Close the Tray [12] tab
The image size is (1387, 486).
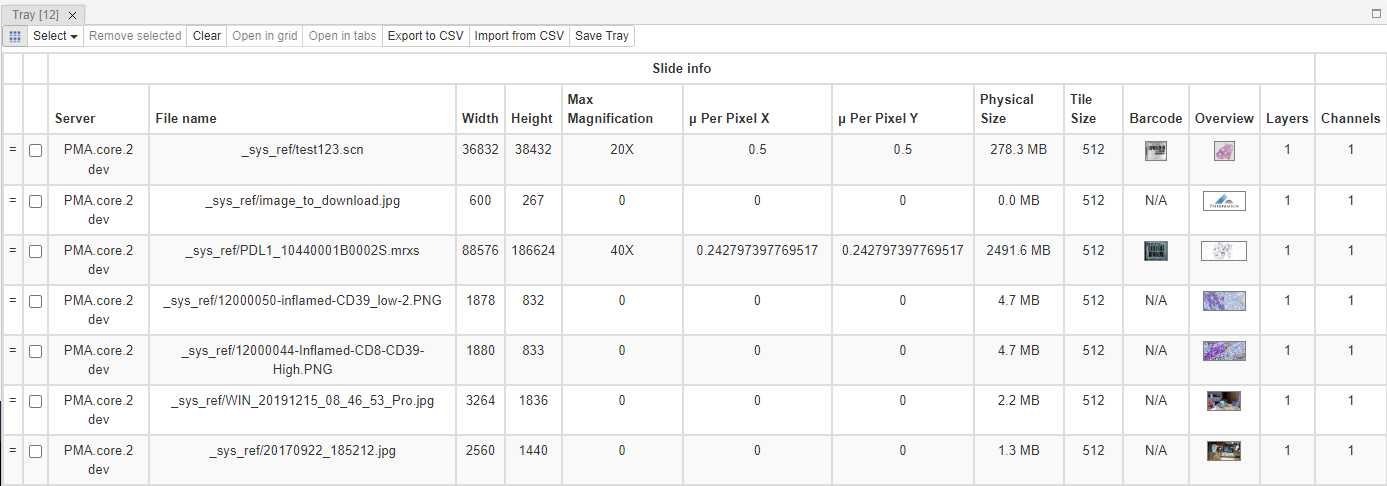[72, 16]
